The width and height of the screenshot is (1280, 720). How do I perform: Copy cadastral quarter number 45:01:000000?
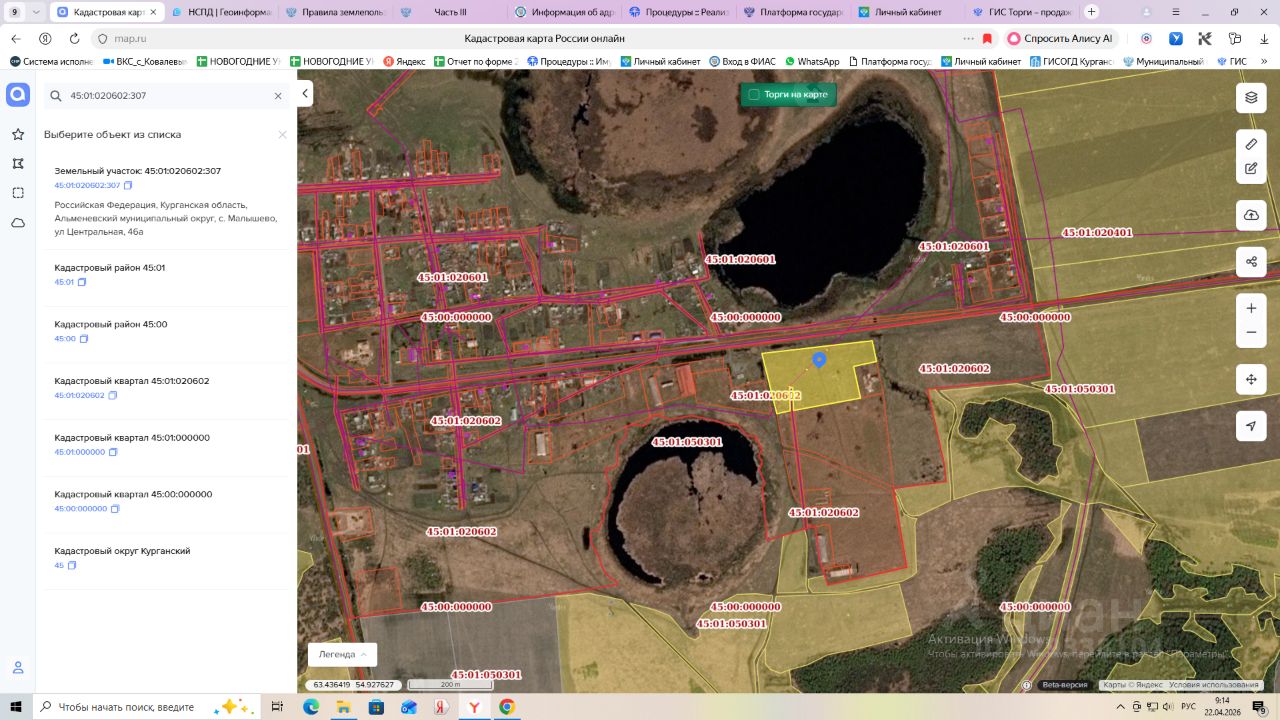(113, 452)
